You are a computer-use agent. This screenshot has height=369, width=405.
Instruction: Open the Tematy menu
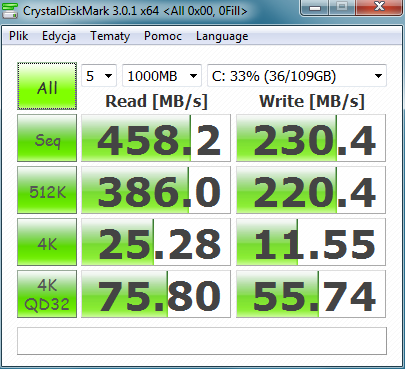110,36
